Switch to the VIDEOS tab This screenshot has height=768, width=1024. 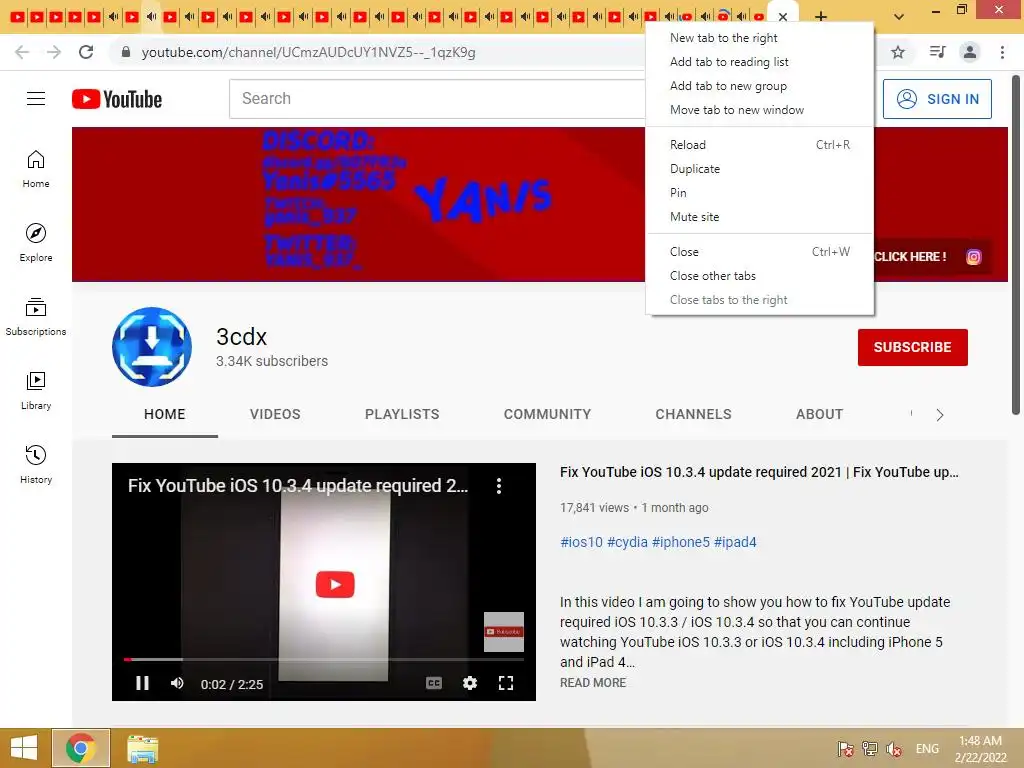[x=275, y=414]
